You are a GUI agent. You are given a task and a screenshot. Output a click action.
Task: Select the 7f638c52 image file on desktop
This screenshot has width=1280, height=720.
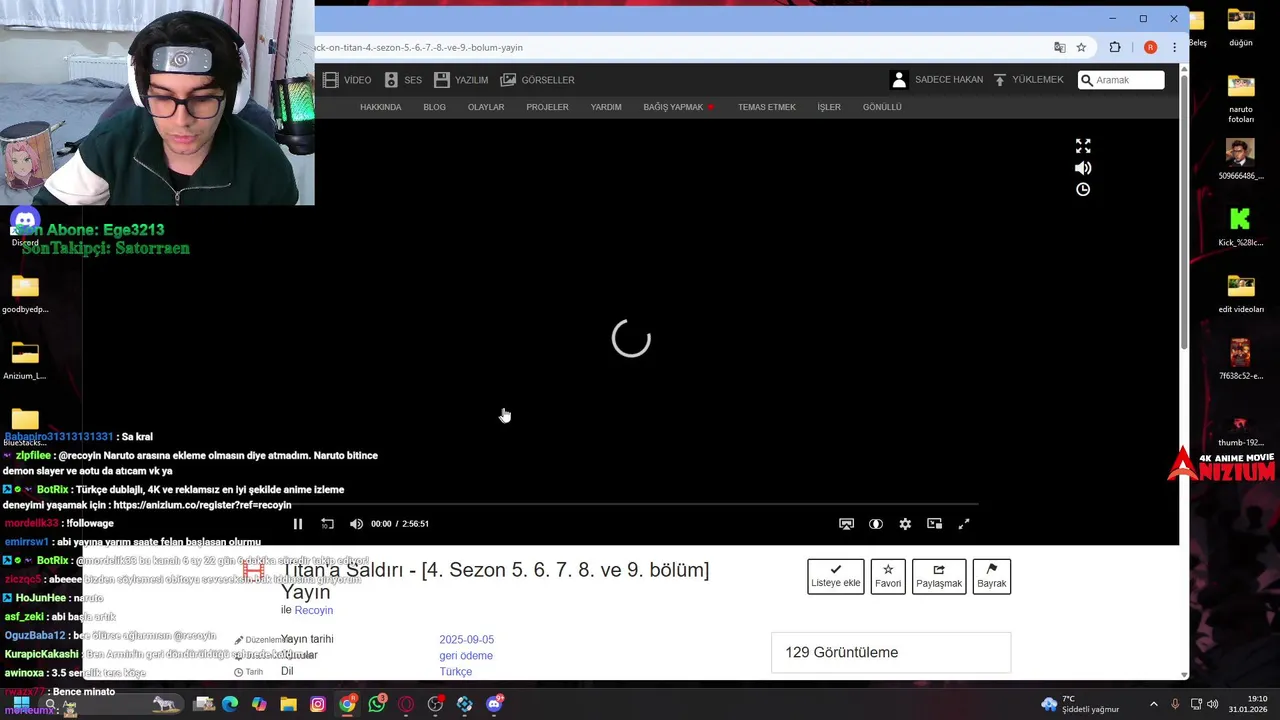(x=1241, y=360)
